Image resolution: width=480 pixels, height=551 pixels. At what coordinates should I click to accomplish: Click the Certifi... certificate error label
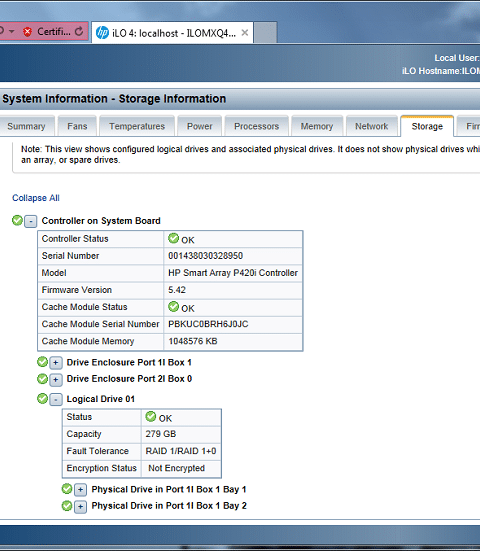point(54,32)
